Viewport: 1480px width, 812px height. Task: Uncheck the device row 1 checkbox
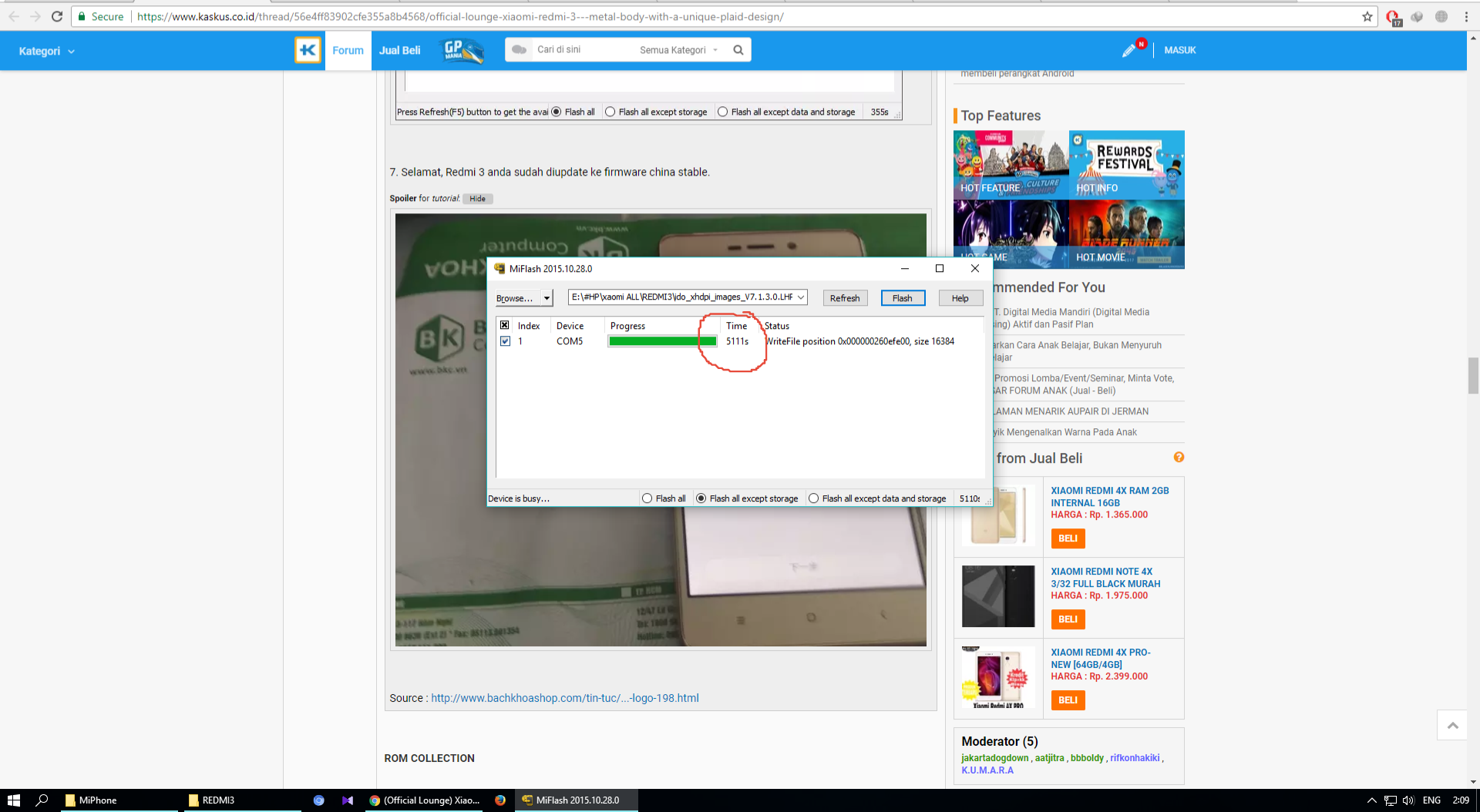point(505,341)
